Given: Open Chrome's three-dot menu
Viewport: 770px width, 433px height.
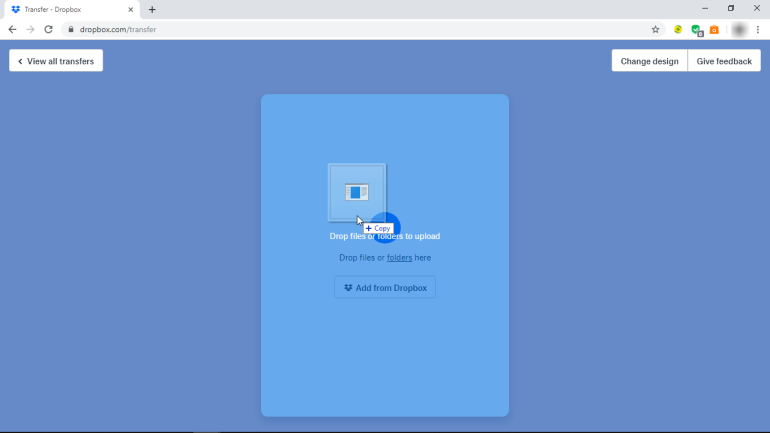Looking at the screenshot, I should (758, 30).
